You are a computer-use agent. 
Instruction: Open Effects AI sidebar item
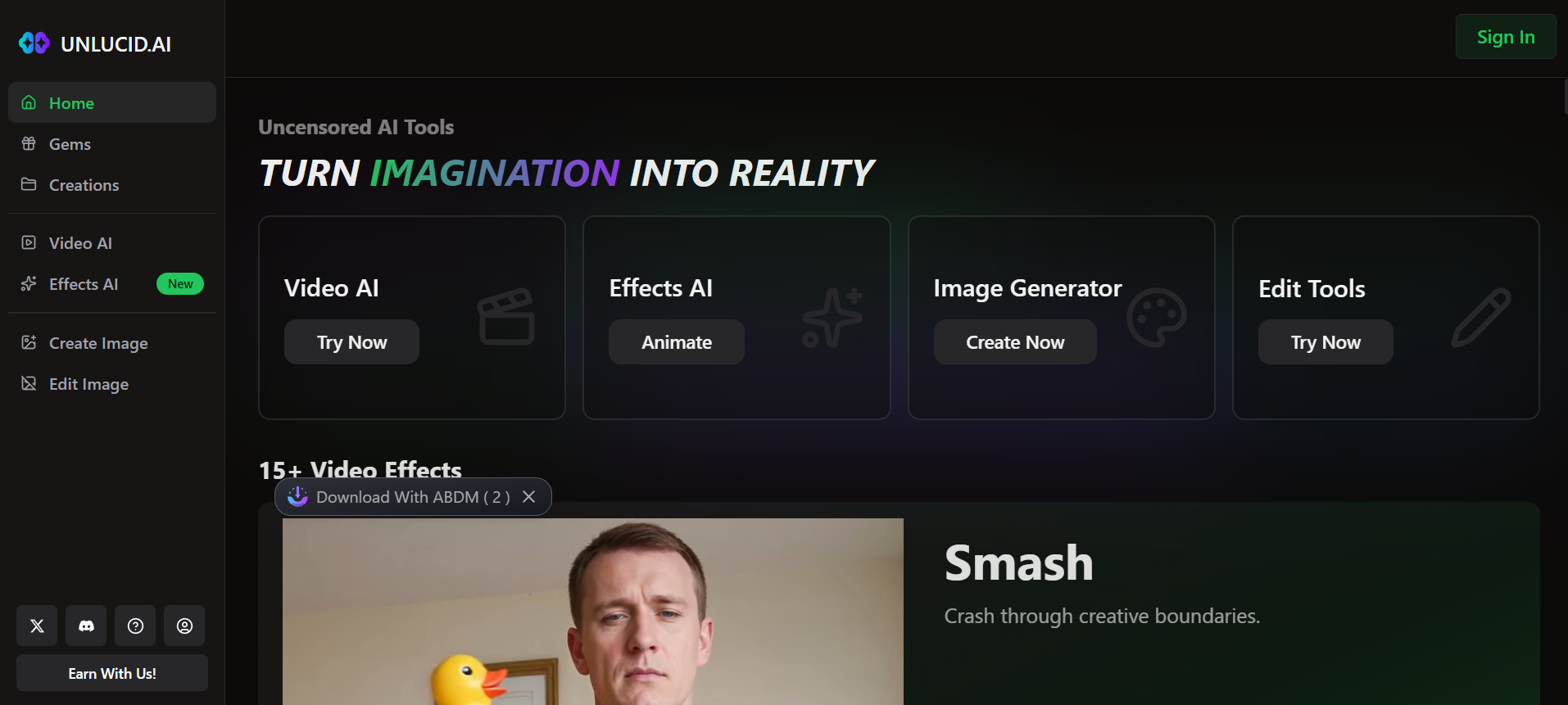point(112,284)
